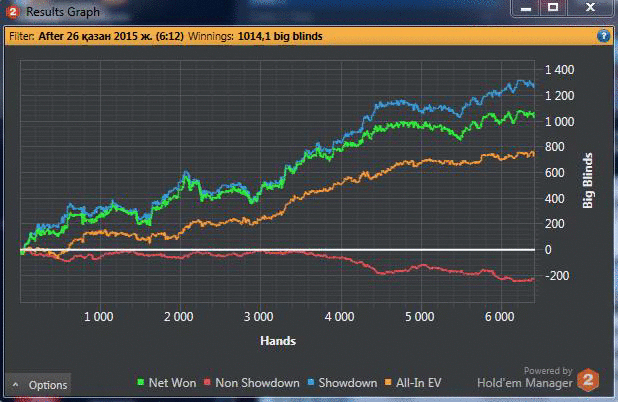Screen dimensions: 618x402
Task: Click the Hold'em Manager icon in title bar
Action: pyautogui.click(x=11, y=9)
